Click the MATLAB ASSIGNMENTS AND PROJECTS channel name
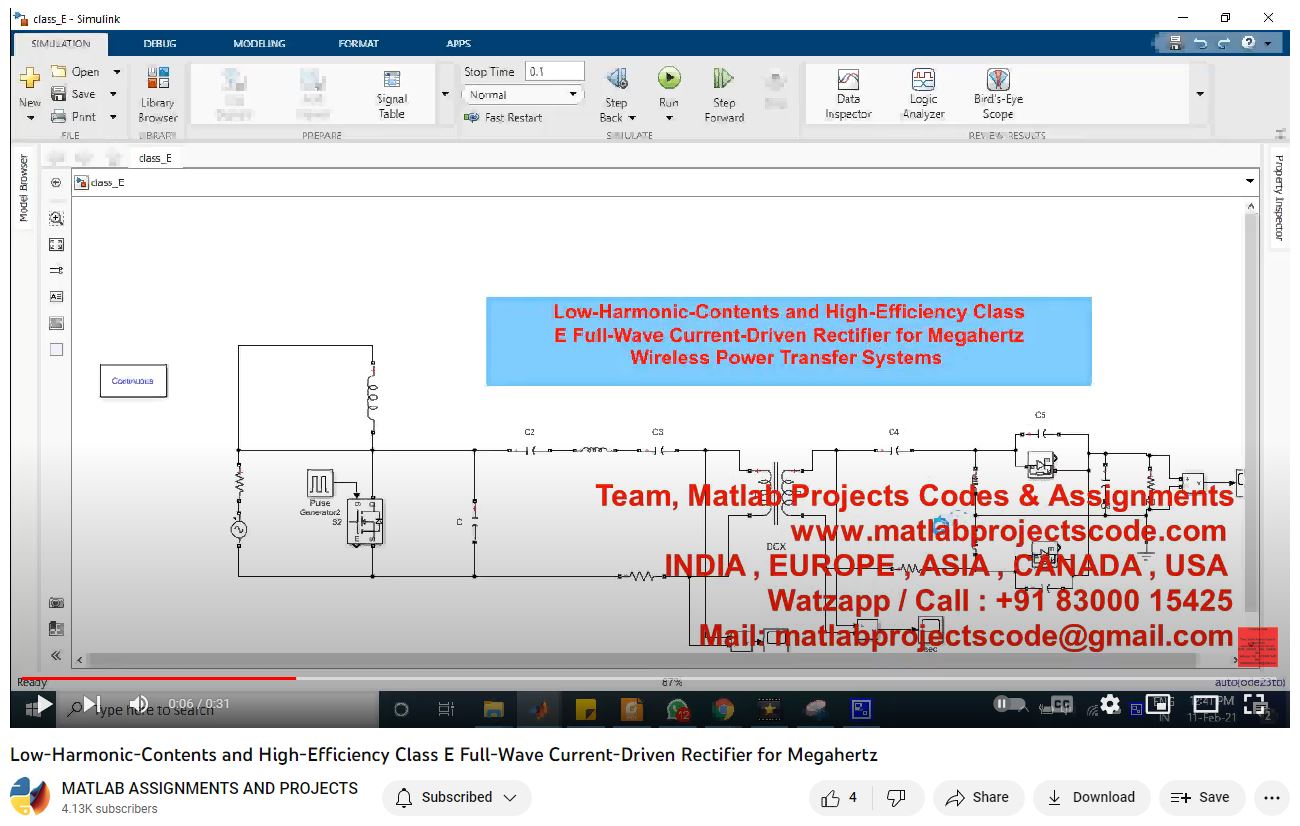 (x=210, y=788)
